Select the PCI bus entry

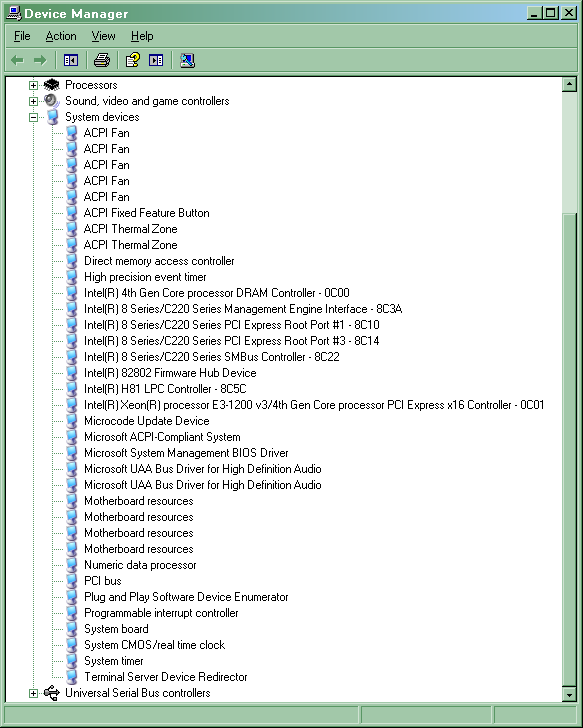103,581
